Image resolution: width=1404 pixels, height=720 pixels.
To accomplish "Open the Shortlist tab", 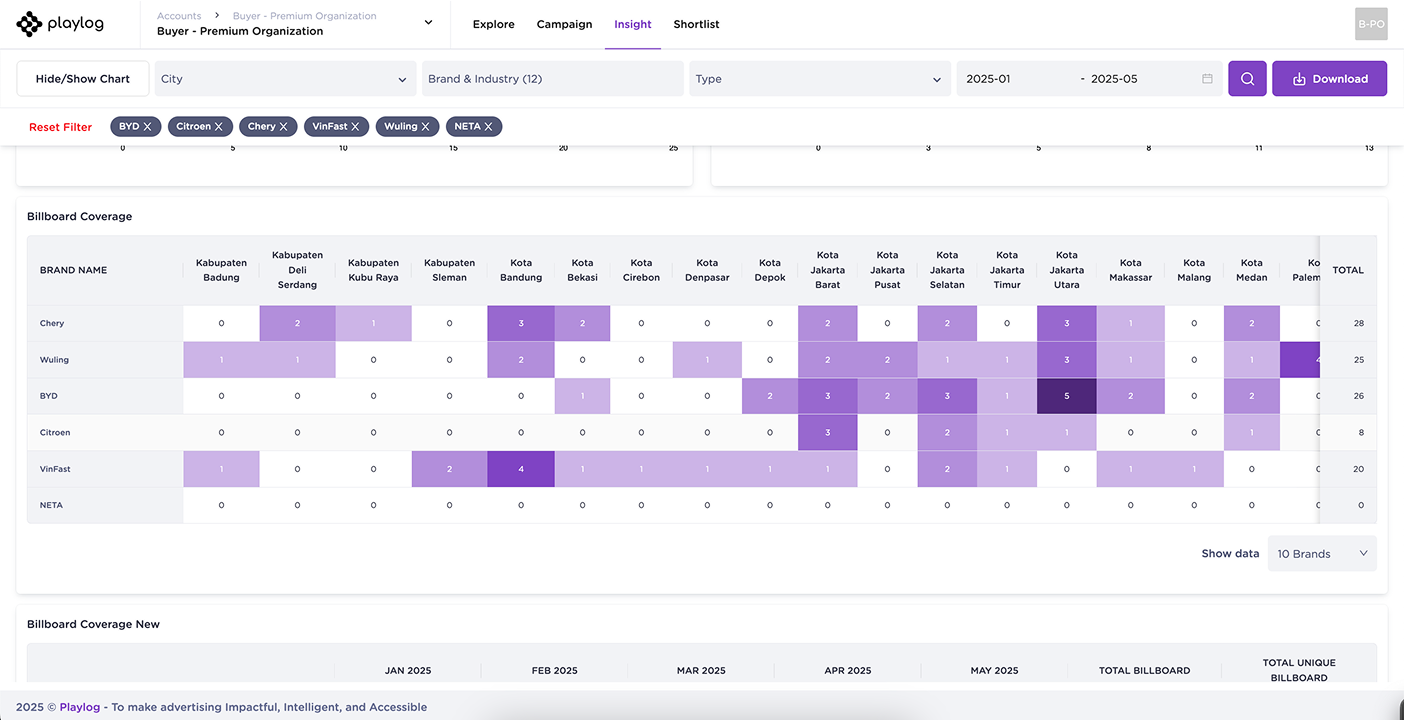I will click(x=696, y=24).
